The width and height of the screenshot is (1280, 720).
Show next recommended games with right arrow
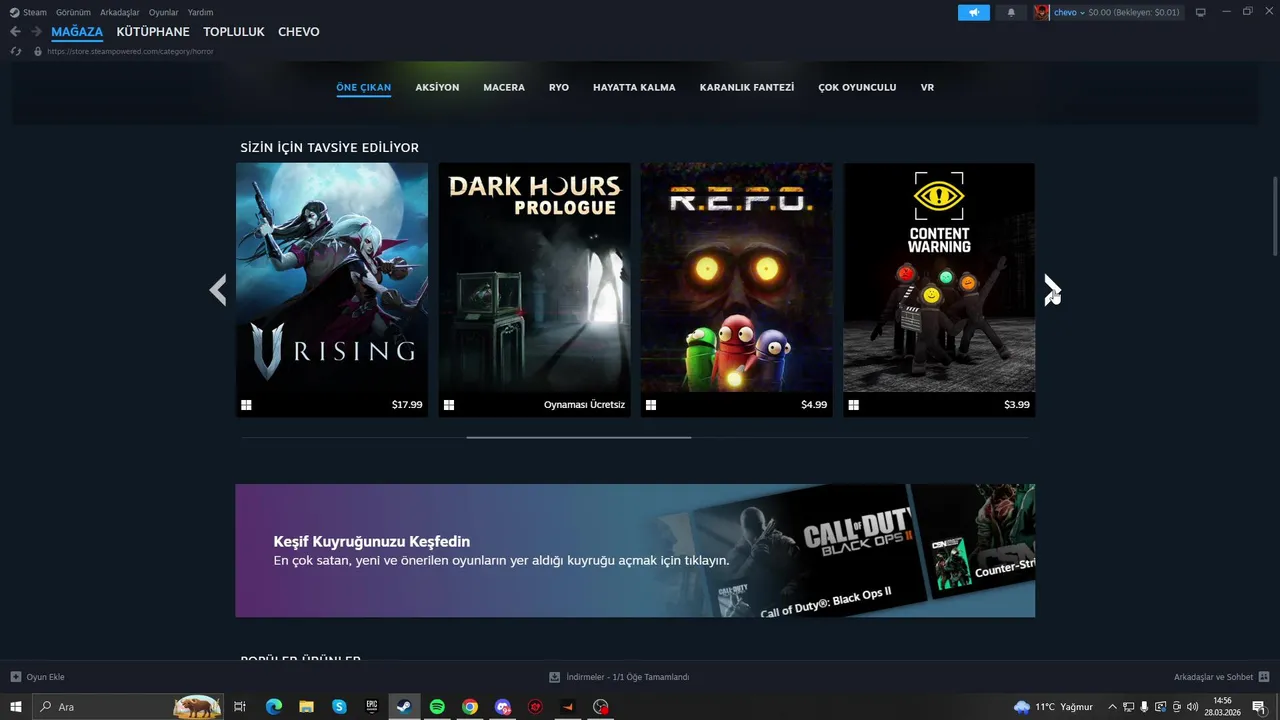pos(1052,290)
